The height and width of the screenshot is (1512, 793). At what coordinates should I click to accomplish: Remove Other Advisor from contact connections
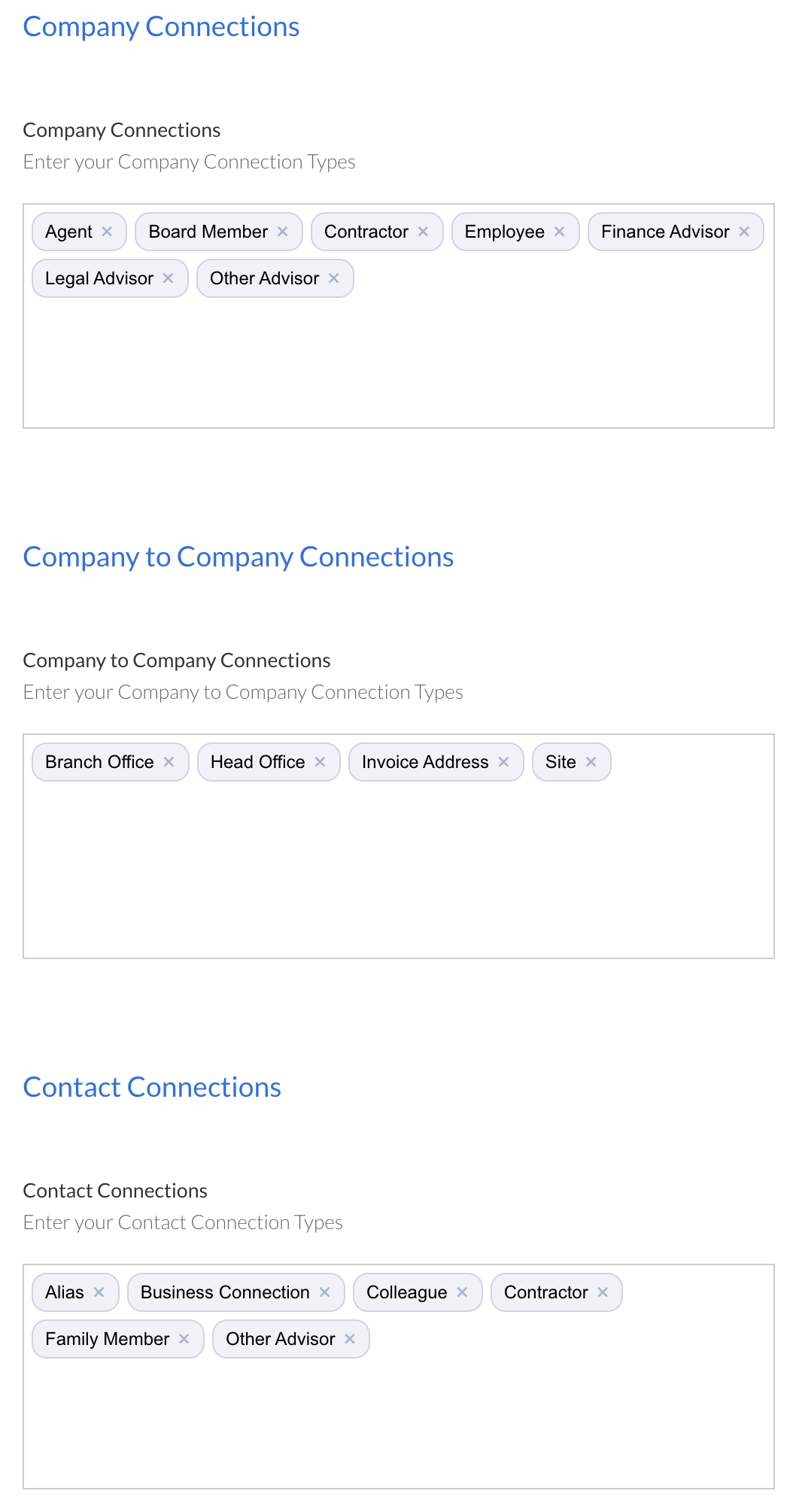pyautogui.click(x=349, y=1338)
